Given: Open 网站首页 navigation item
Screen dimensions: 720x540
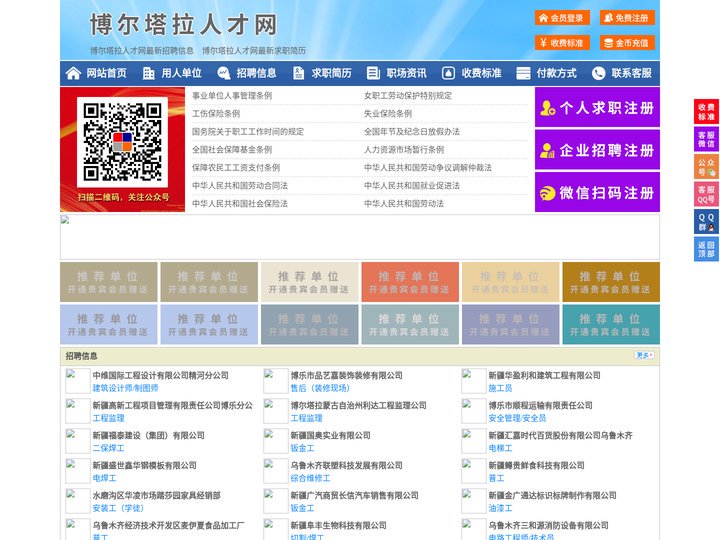Looking at the screenshot, I should coord(106,73).
